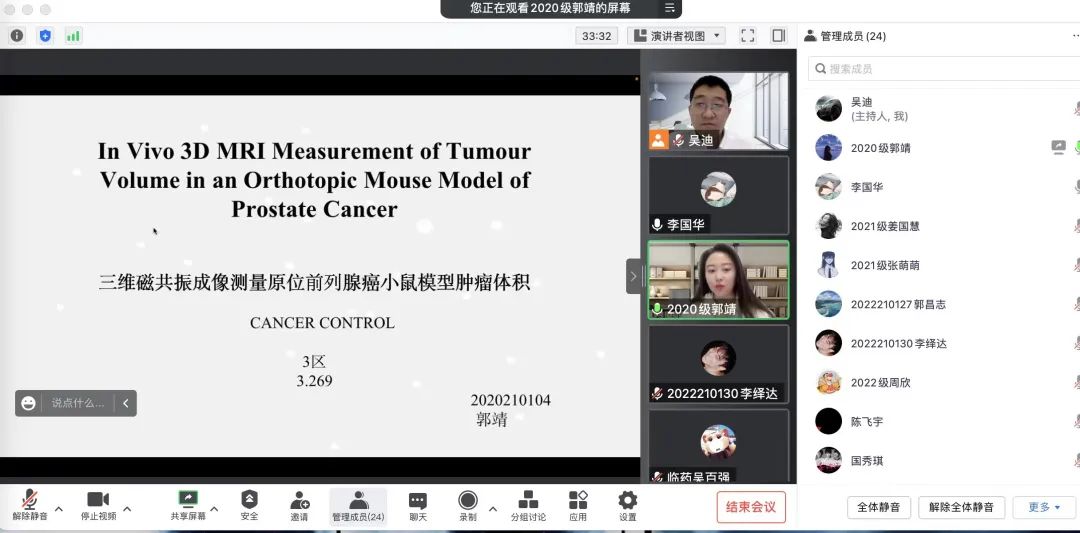The image size is (1080, 533).
Task: Click the Mute All button
Action: coord(879,507)
